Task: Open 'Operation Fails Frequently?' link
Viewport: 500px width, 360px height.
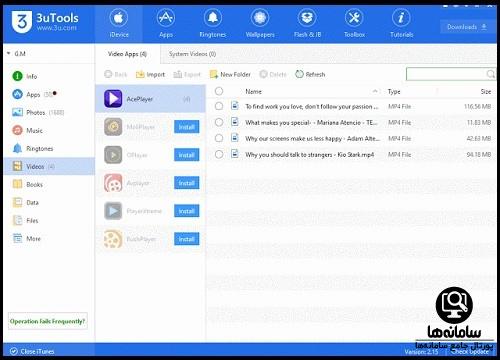Action: (48, 321)
